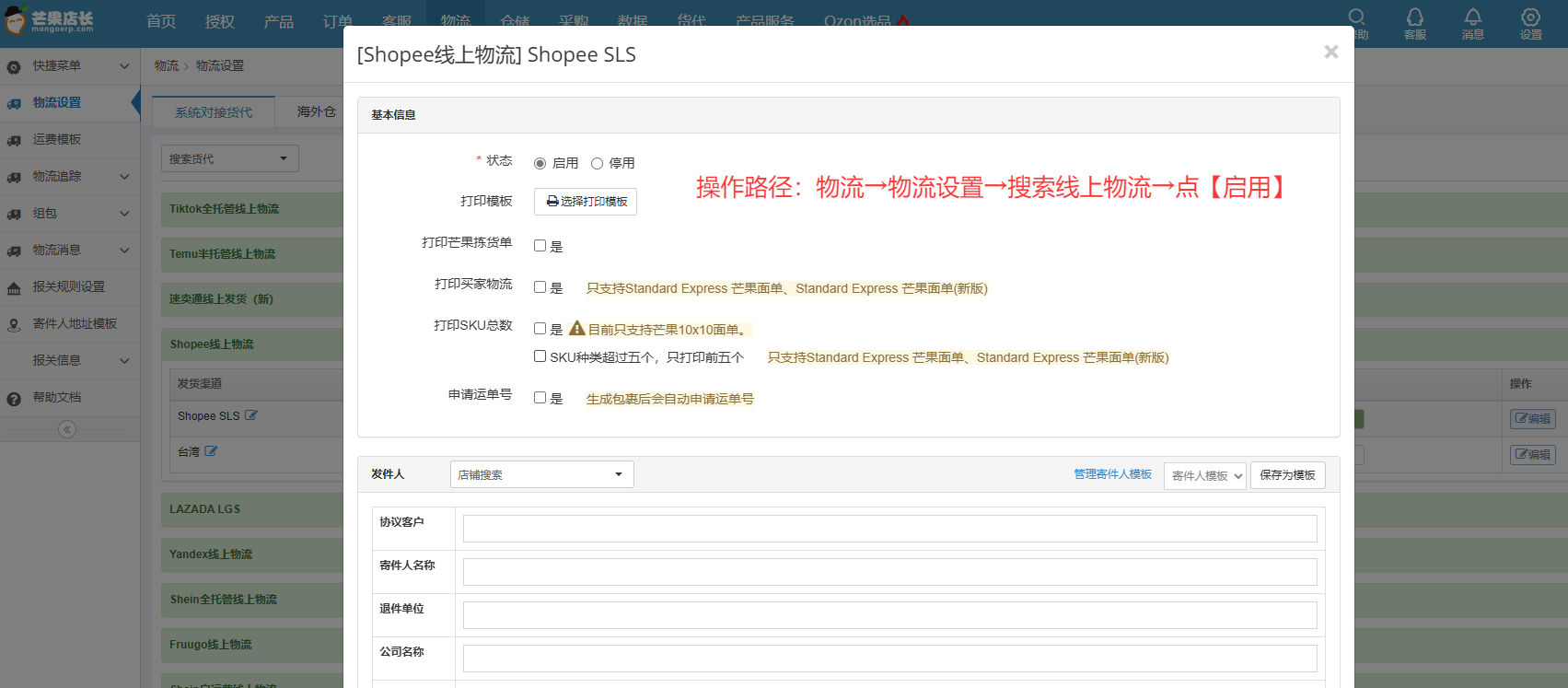Check the 申请运单号 checkbox
1568x688 pixels.
pyautogui.click(x=540, y=397)
